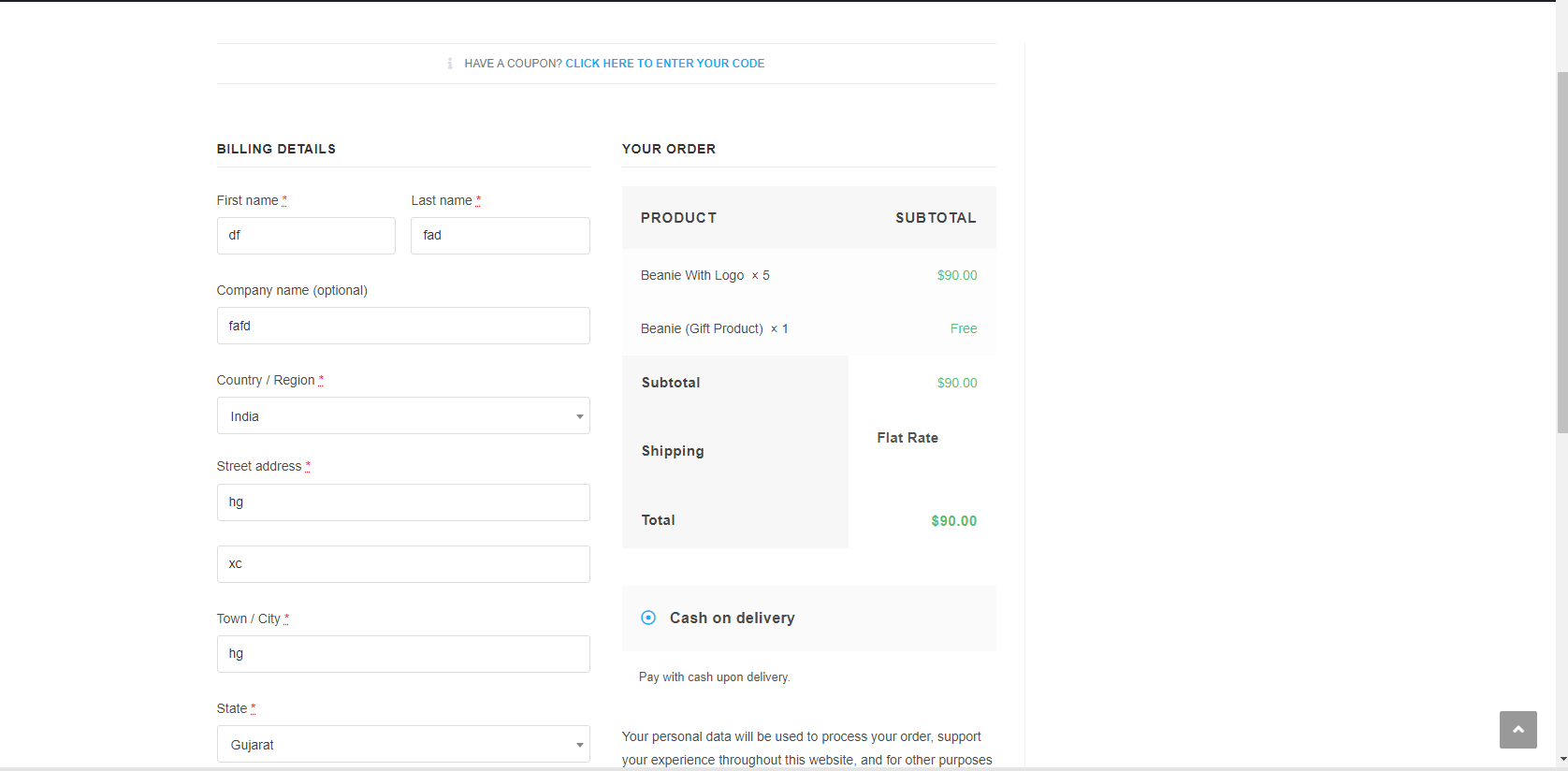Click the info icon beside the coupon notice
The image size is (1568, 771).
tap(450, 64)
